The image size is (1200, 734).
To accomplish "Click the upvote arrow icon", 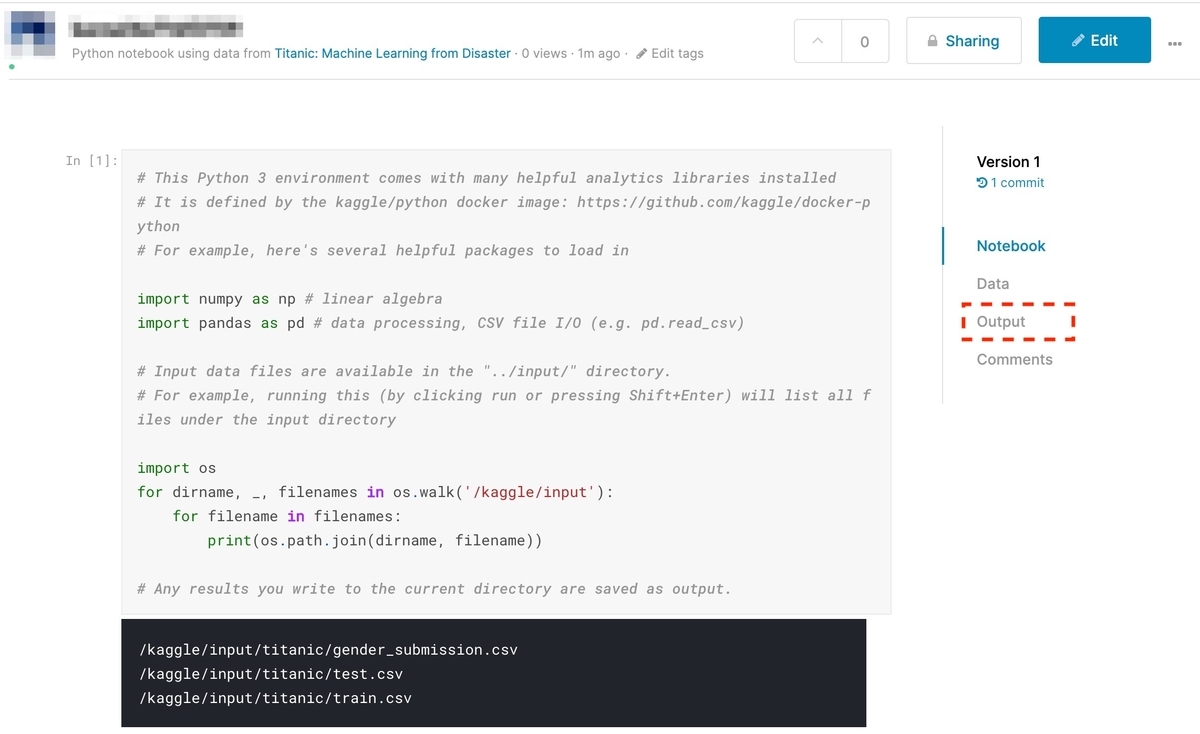I will tap(818, 41).
